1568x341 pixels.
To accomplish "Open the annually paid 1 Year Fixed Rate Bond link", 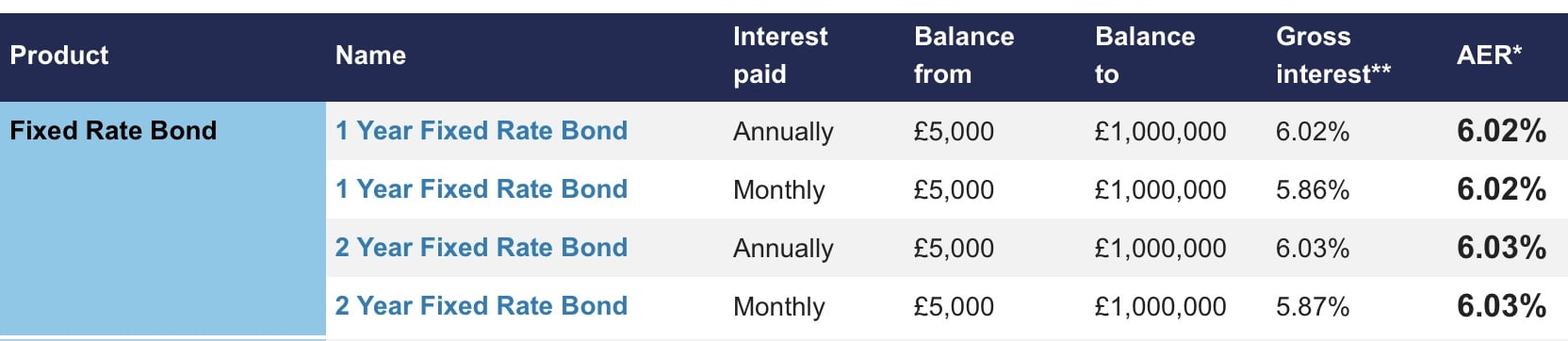I will pos(482,131).
